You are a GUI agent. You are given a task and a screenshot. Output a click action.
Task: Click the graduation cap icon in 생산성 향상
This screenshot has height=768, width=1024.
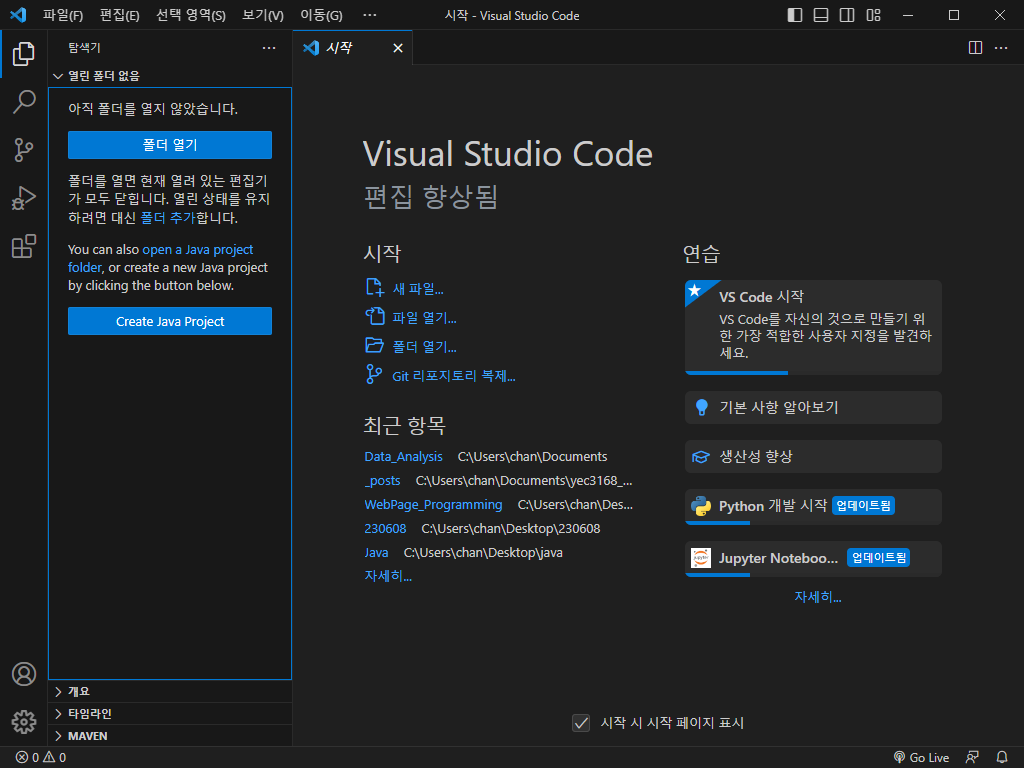pyautogui.click(x=701, y=456)
